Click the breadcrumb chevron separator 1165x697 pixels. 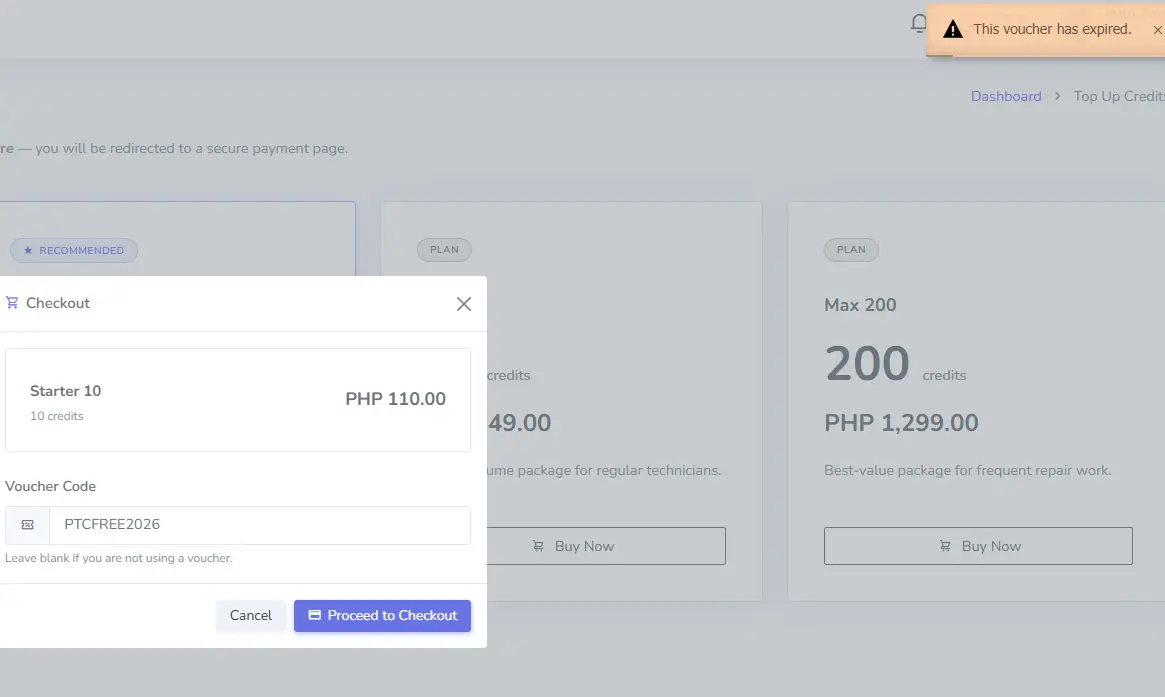pos(1057,97)
